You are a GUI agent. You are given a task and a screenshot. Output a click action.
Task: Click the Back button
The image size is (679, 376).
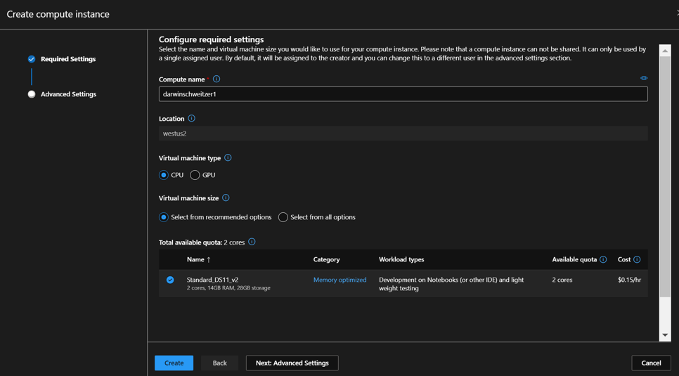[220, 363]
